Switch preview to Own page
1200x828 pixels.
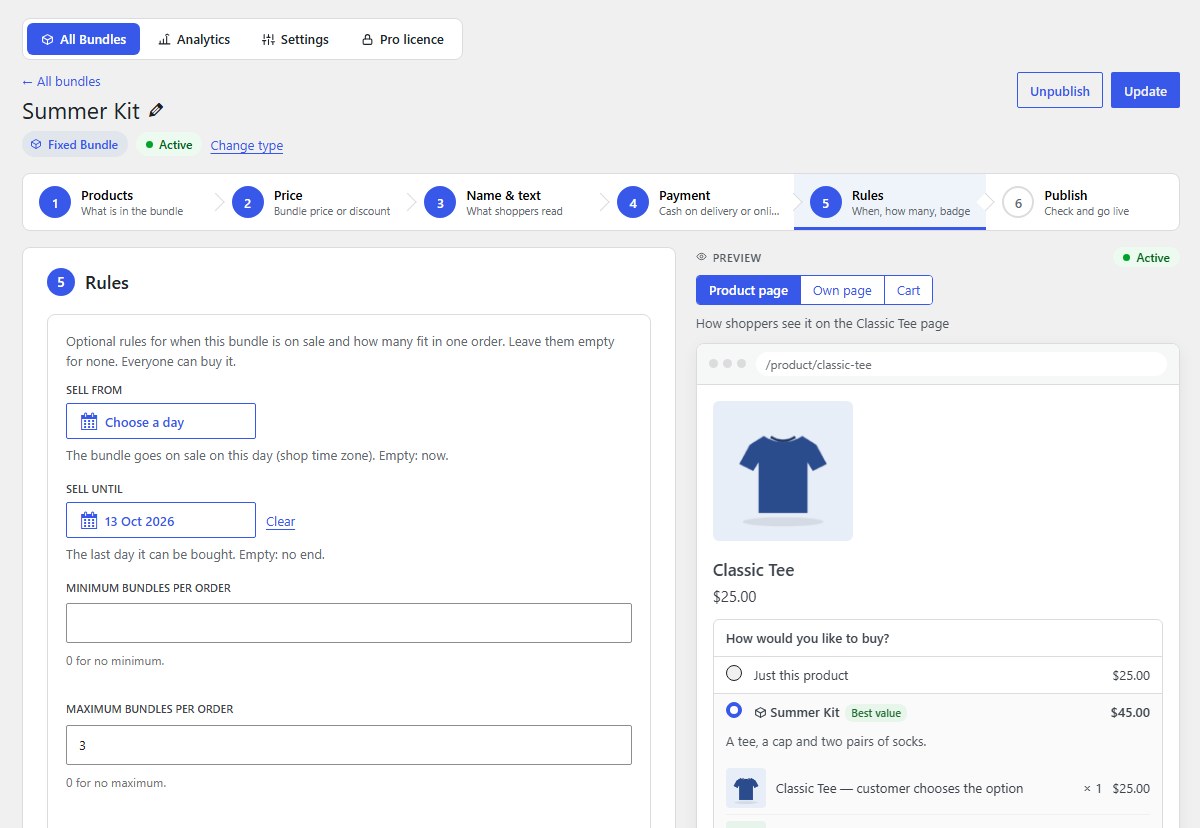(x=842, y=290)
